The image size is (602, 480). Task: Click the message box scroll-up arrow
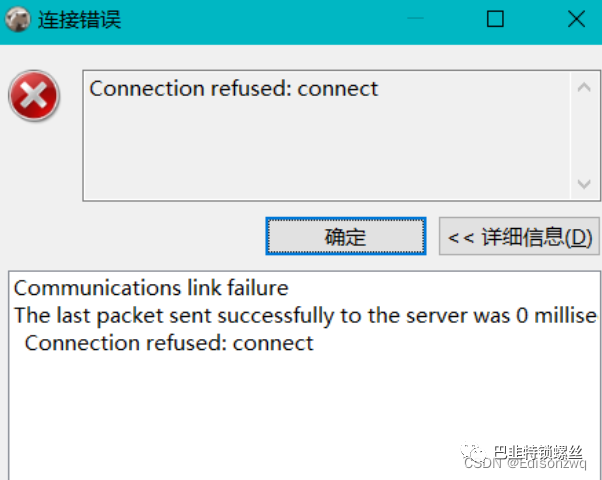coord(584,88)
